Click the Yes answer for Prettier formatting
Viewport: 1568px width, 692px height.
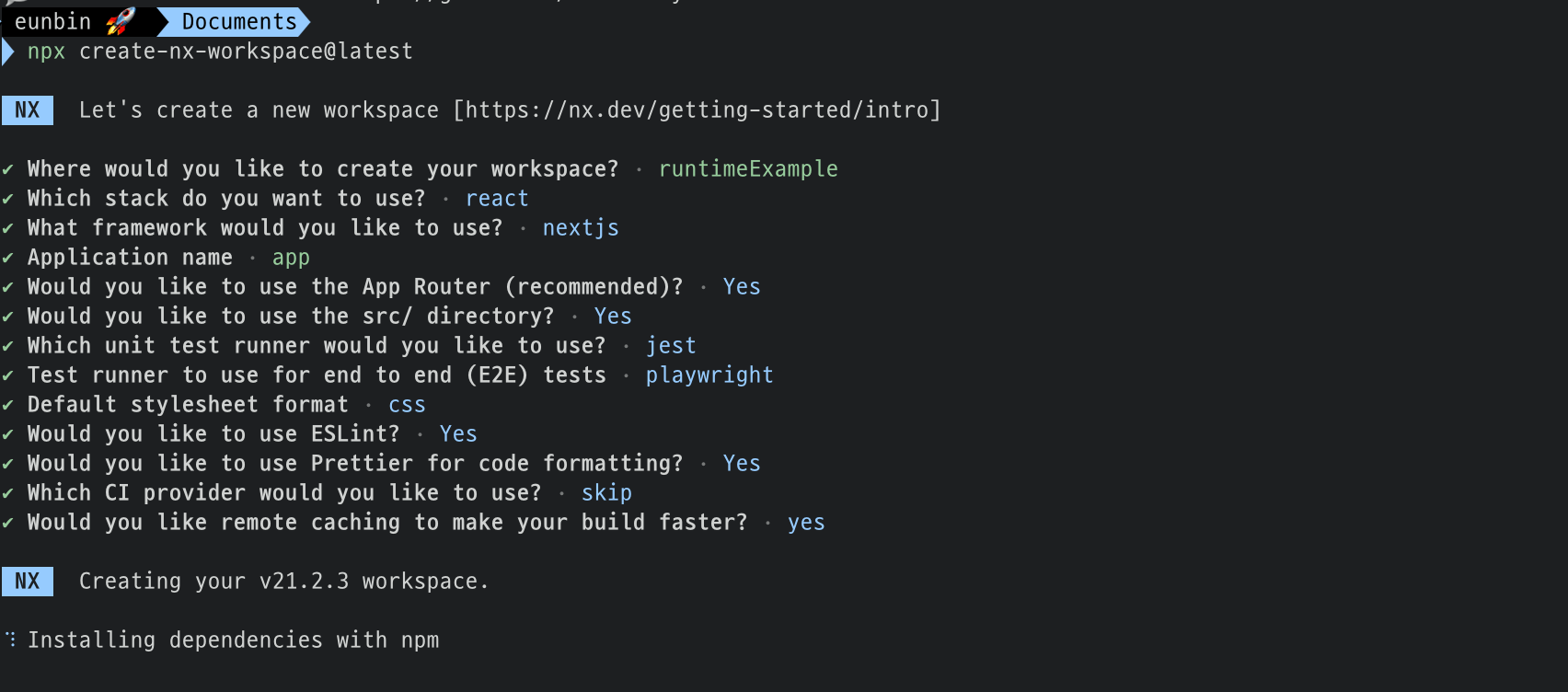(742, 464)
